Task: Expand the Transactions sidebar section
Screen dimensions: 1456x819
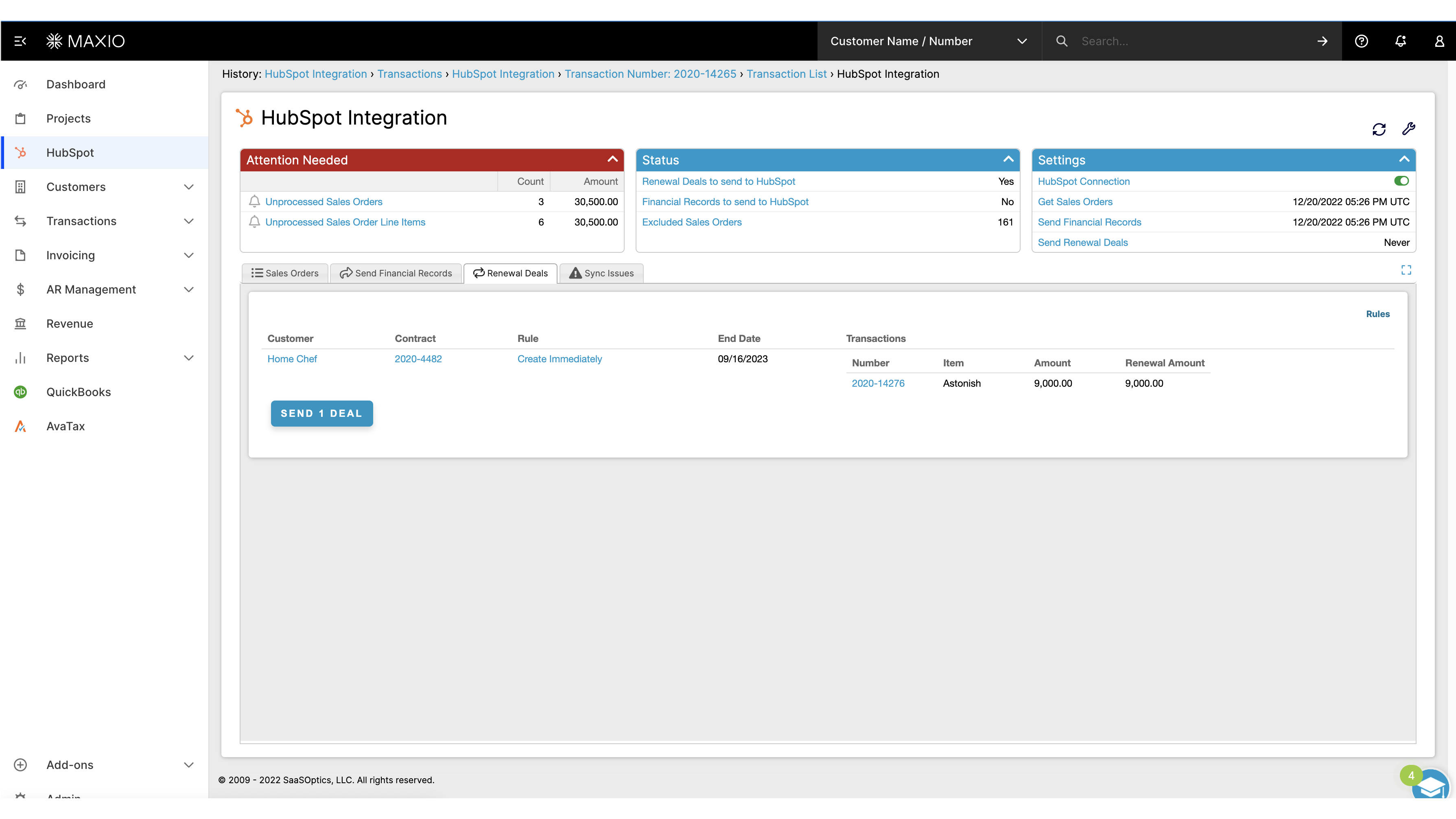Action: [189, 221]
